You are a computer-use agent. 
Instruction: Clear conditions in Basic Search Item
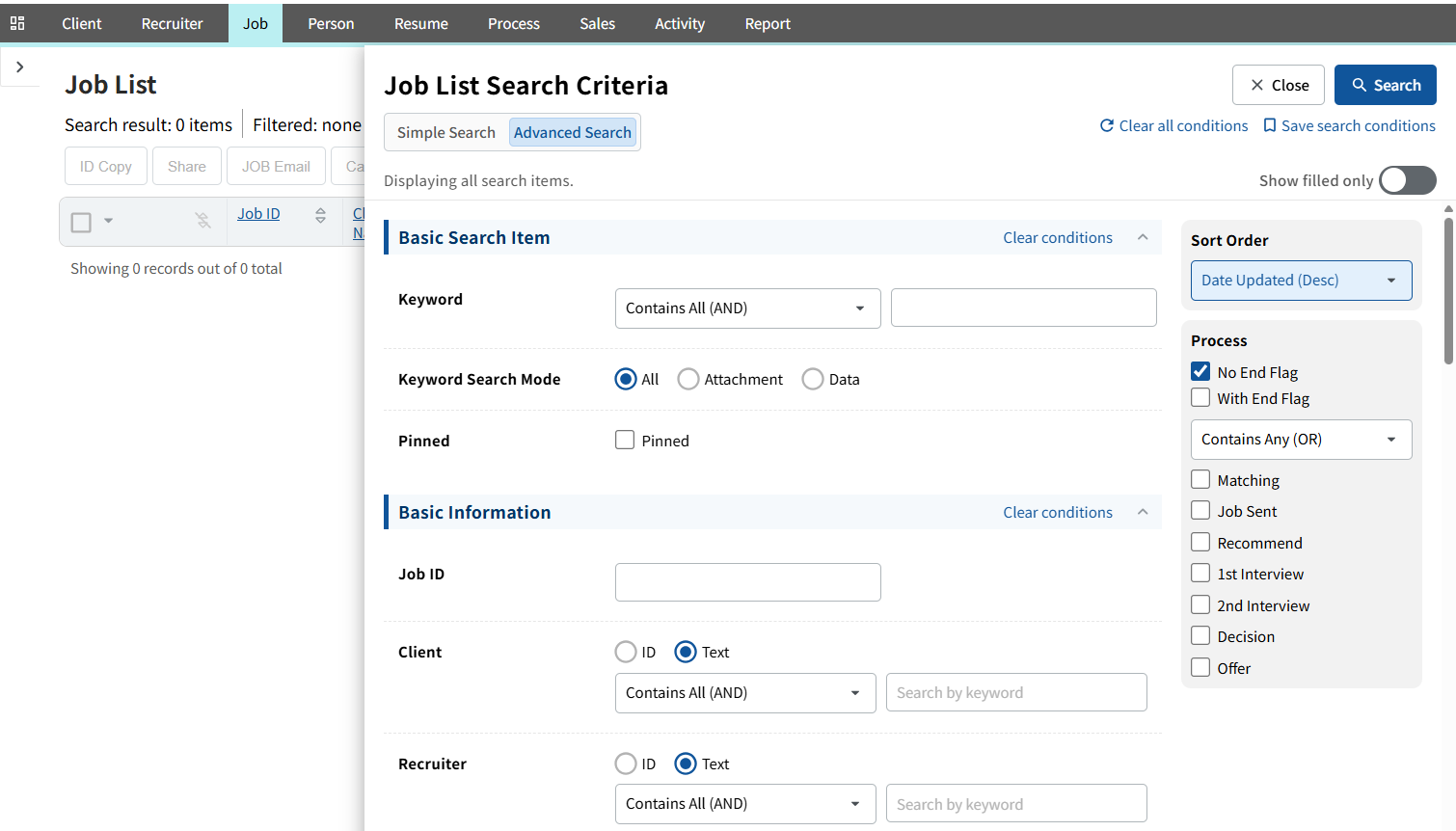1057,237
